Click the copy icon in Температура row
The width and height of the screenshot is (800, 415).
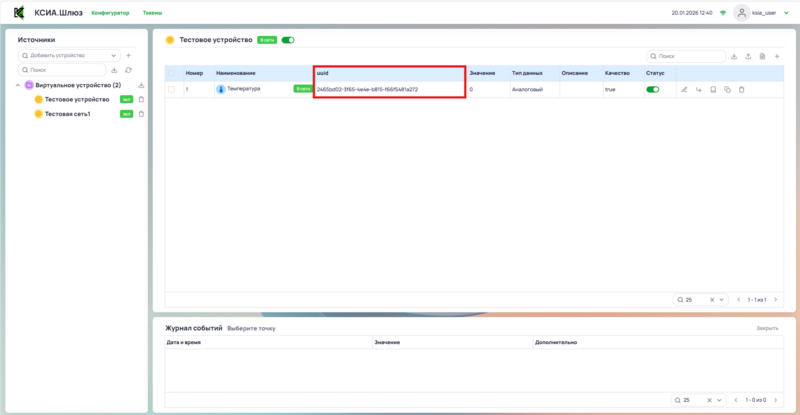pyautogui.click(x=727, y=90)
